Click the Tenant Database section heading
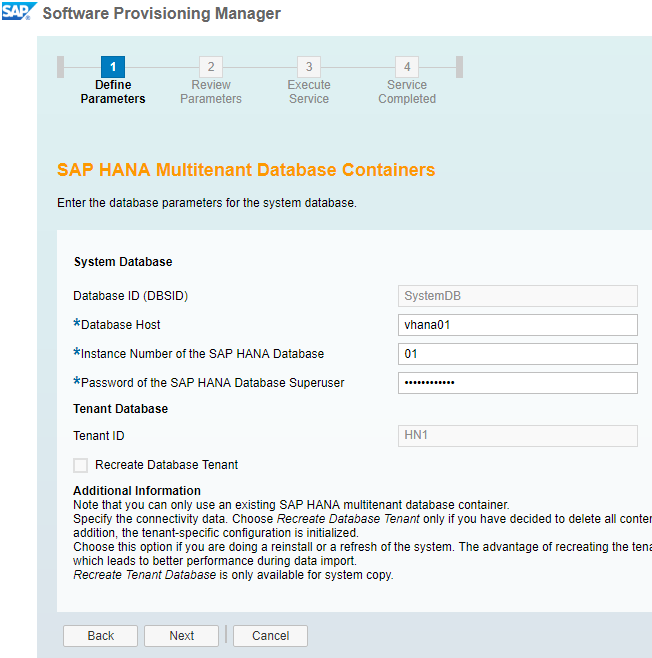 pos(120,409)
